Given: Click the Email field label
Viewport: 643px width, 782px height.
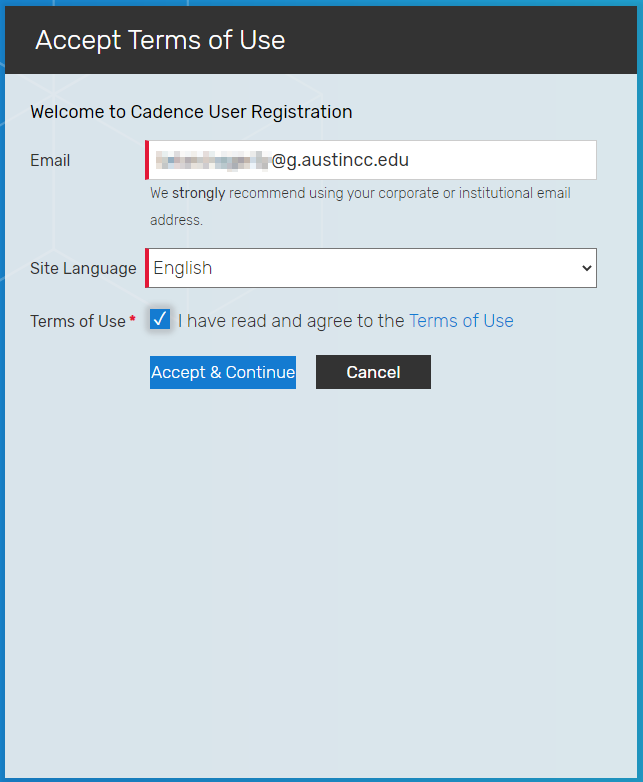Looking at the screenshot, I should click(50, 160).
